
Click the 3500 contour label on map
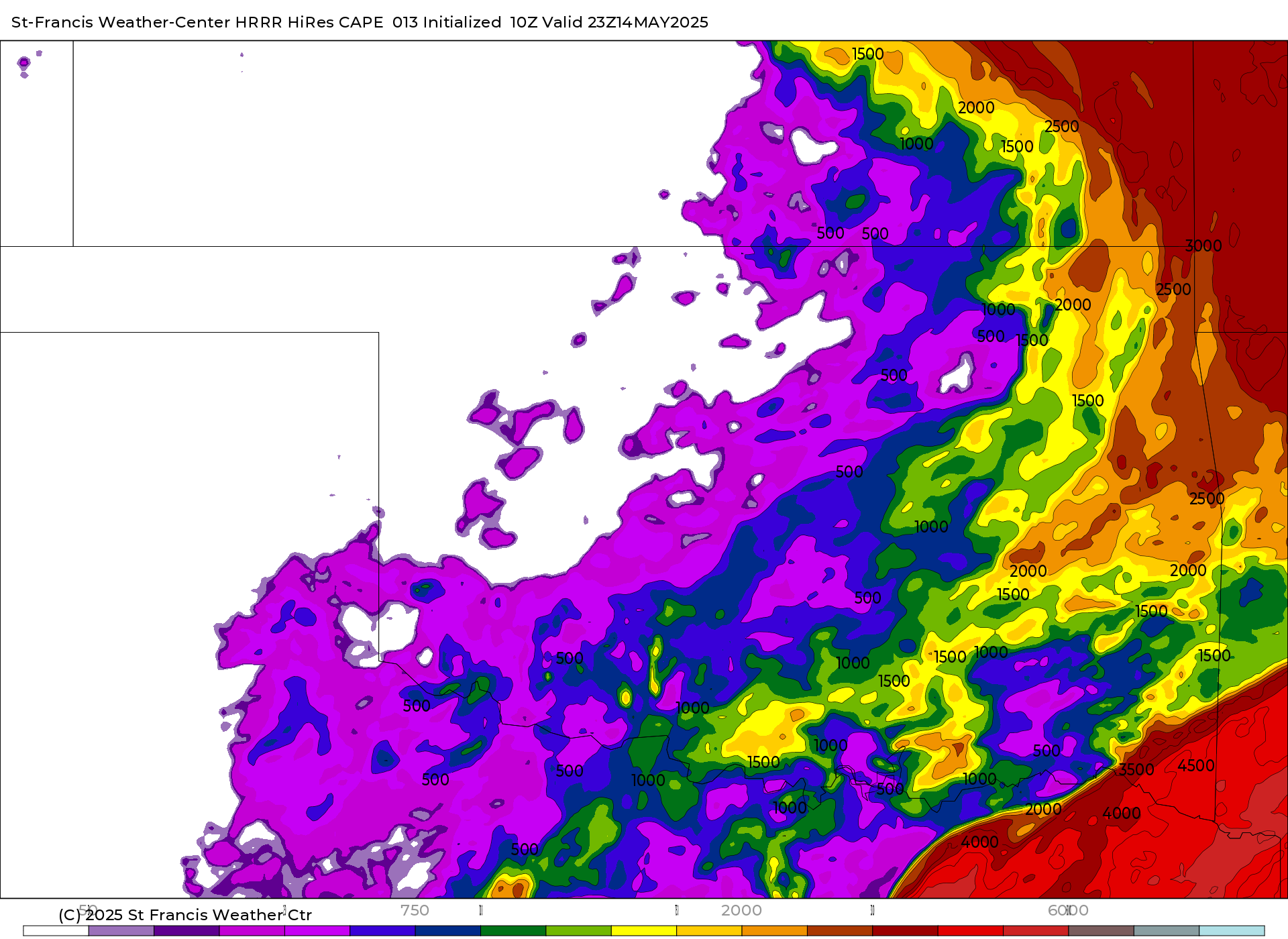pos(1136,770)
